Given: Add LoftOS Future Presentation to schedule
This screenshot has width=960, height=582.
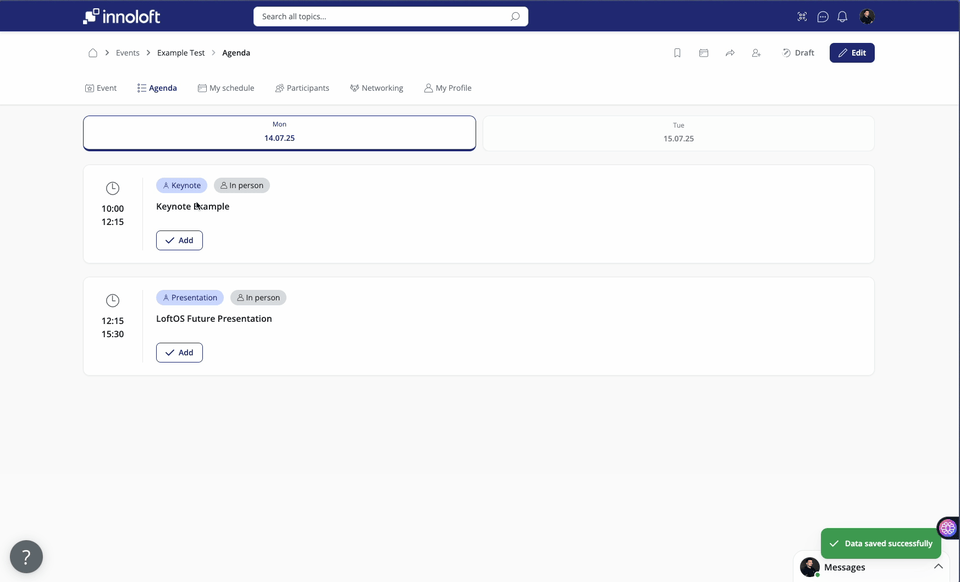Looking at the screenshot, I should [x=179, y=352].
